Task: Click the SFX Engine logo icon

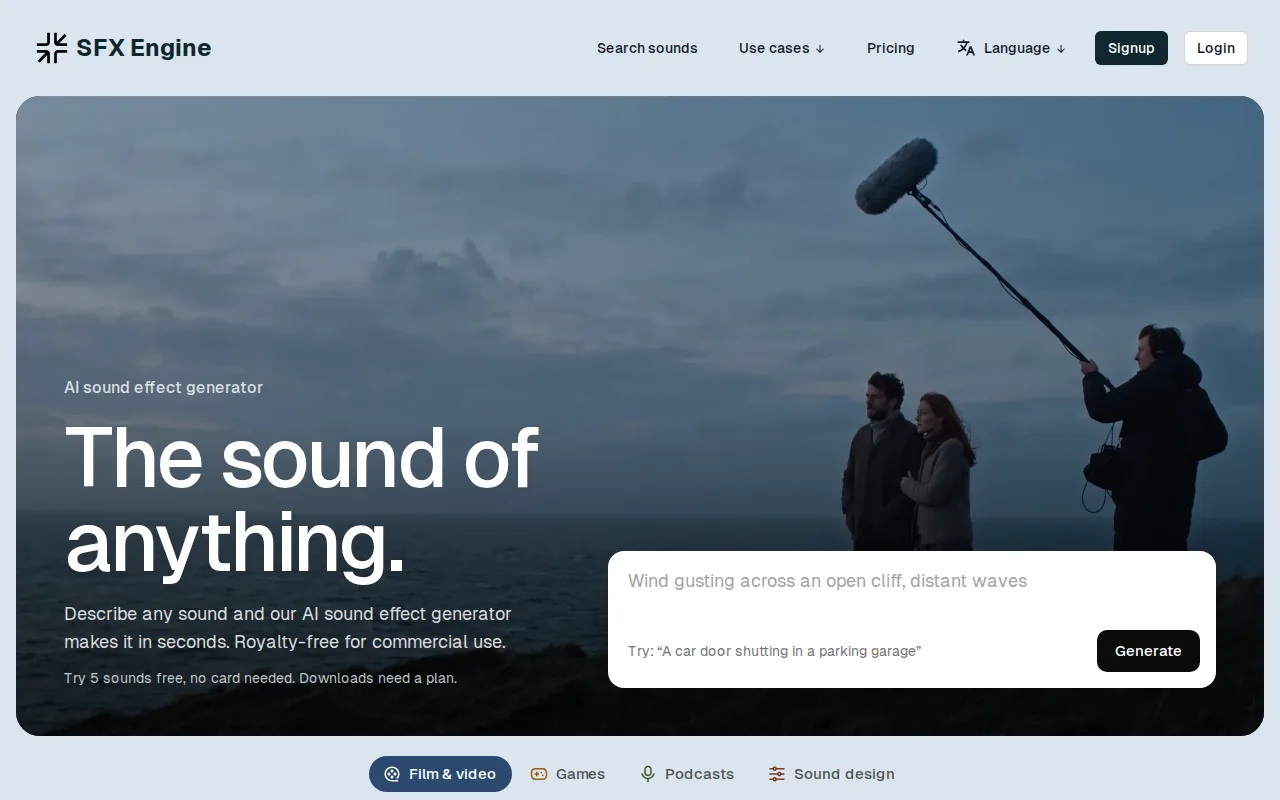Action: (x=52, y=48)
